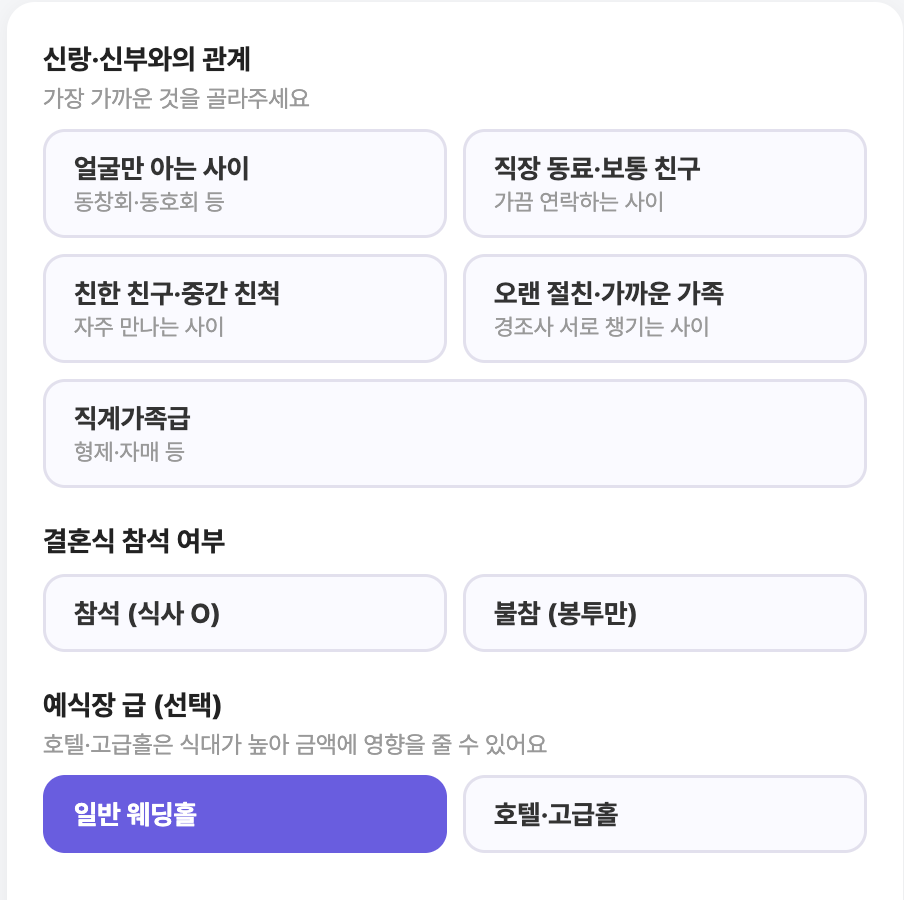This screenshot has width=904, height=900.
Task: Select the 얼굴만 아는 사이 option
Action: [244, 183]
